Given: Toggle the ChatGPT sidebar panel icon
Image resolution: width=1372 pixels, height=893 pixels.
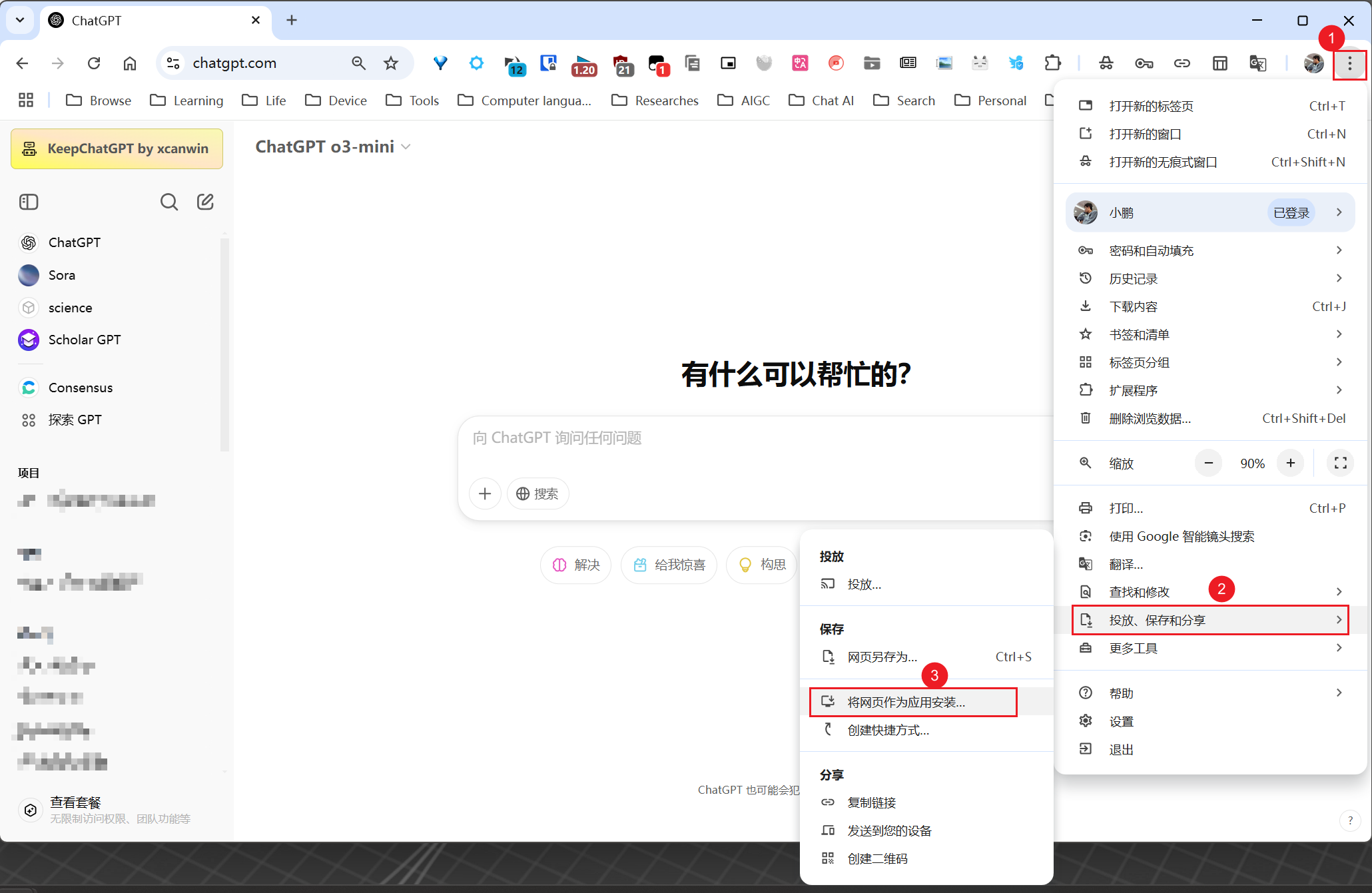Looking at the screenshot, I should [29, 202].
